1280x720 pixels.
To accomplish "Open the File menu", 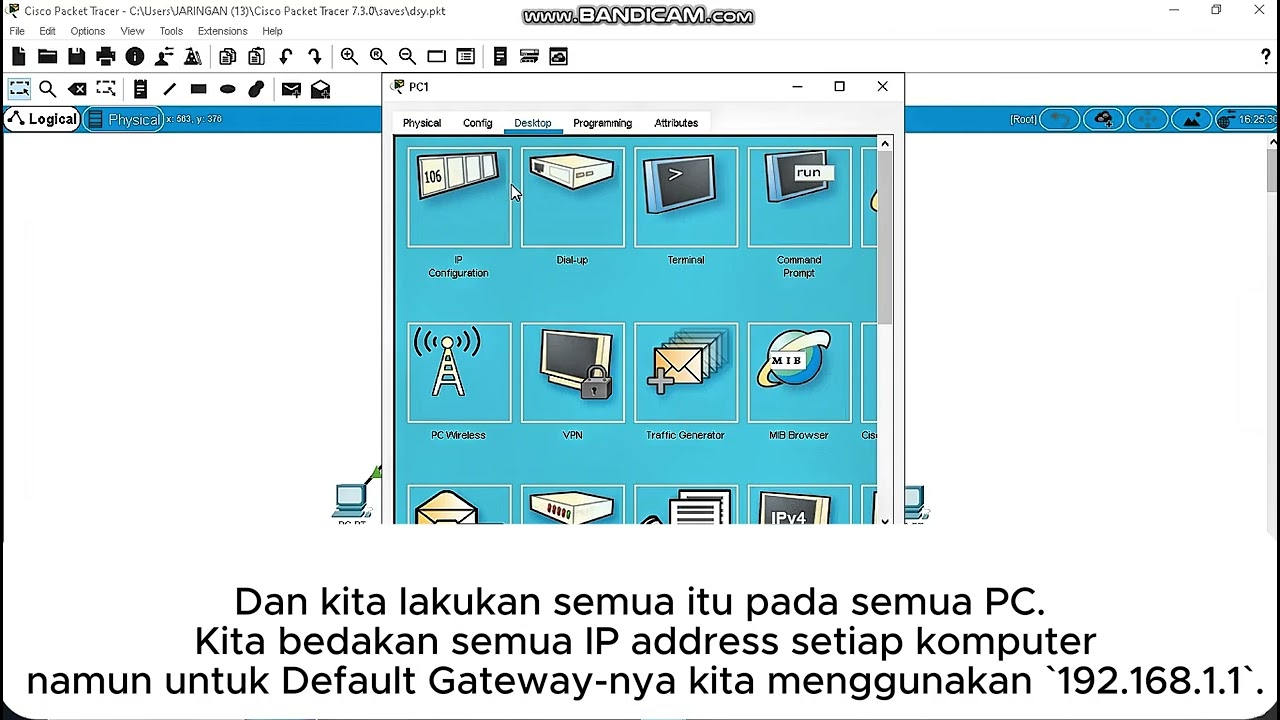I will point(17,31).
